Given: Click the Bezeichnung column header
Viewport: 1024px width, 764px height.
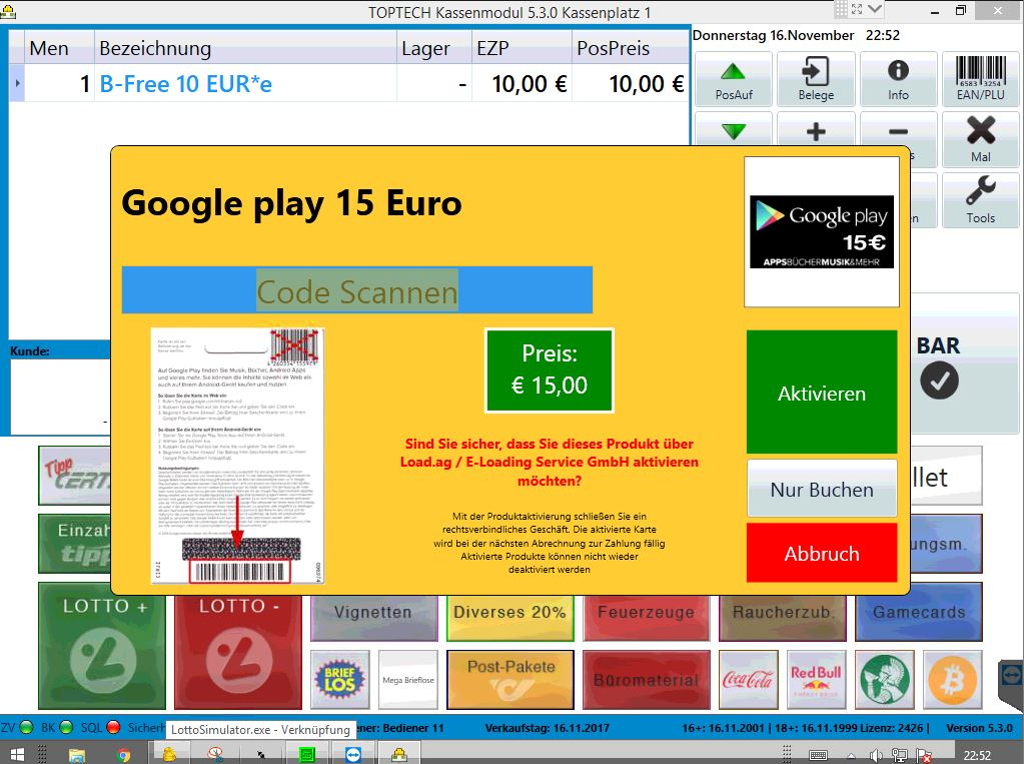Looking at the screenshot, I should pyautogui.click(x=245, y=48).
